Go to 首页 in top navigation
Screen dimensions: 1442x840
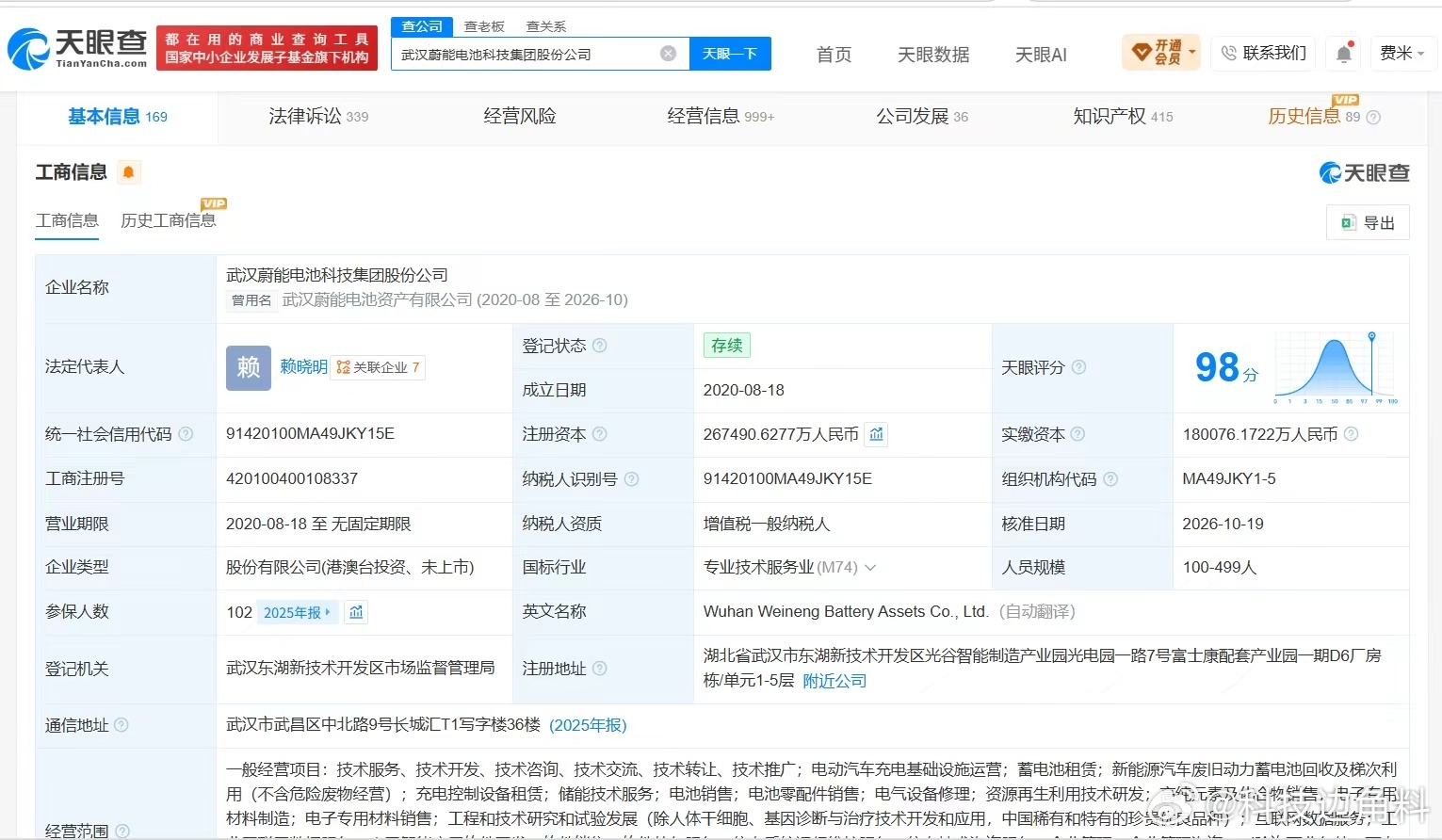834,55
